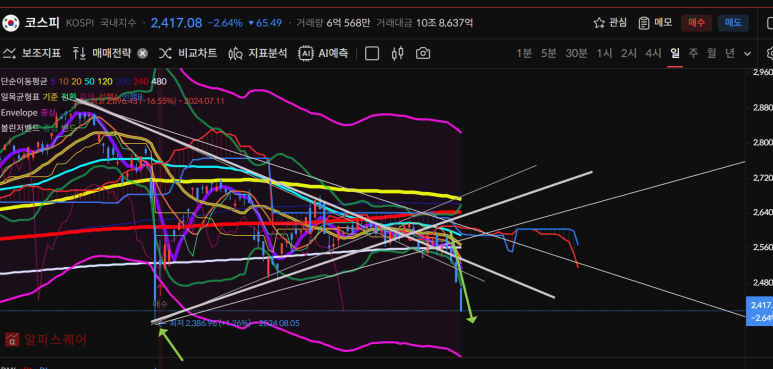Open AI예측 AI prediction
The width and height of the screenshot is (773, 369).
click(x=323, y=53)
